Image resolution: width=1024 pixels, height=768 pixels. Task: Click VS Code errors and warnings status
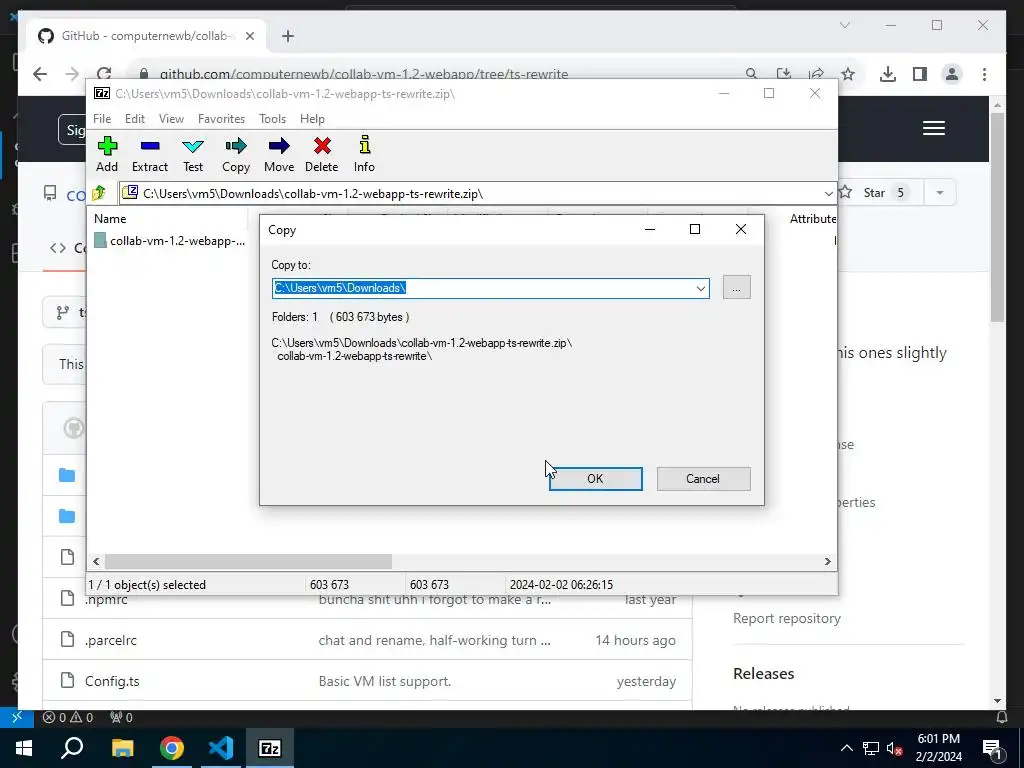click(x=68, y=718)
